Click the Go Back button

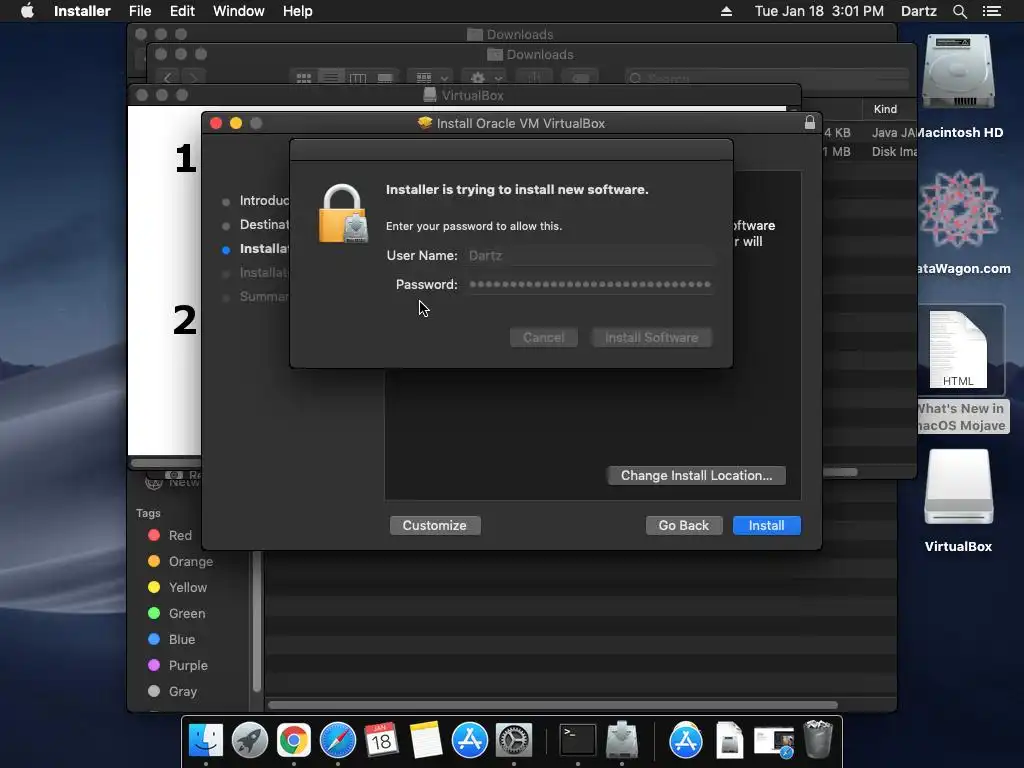pos(684,526)
